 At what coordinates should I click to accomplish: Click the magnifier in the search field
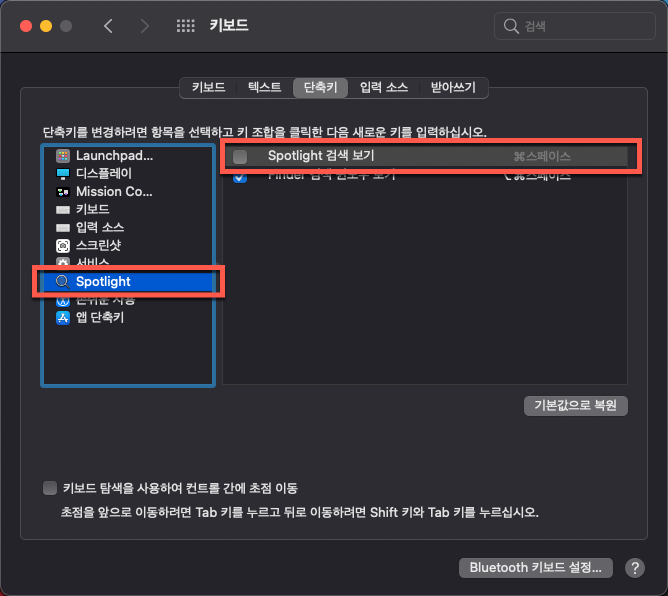(511, 26)
